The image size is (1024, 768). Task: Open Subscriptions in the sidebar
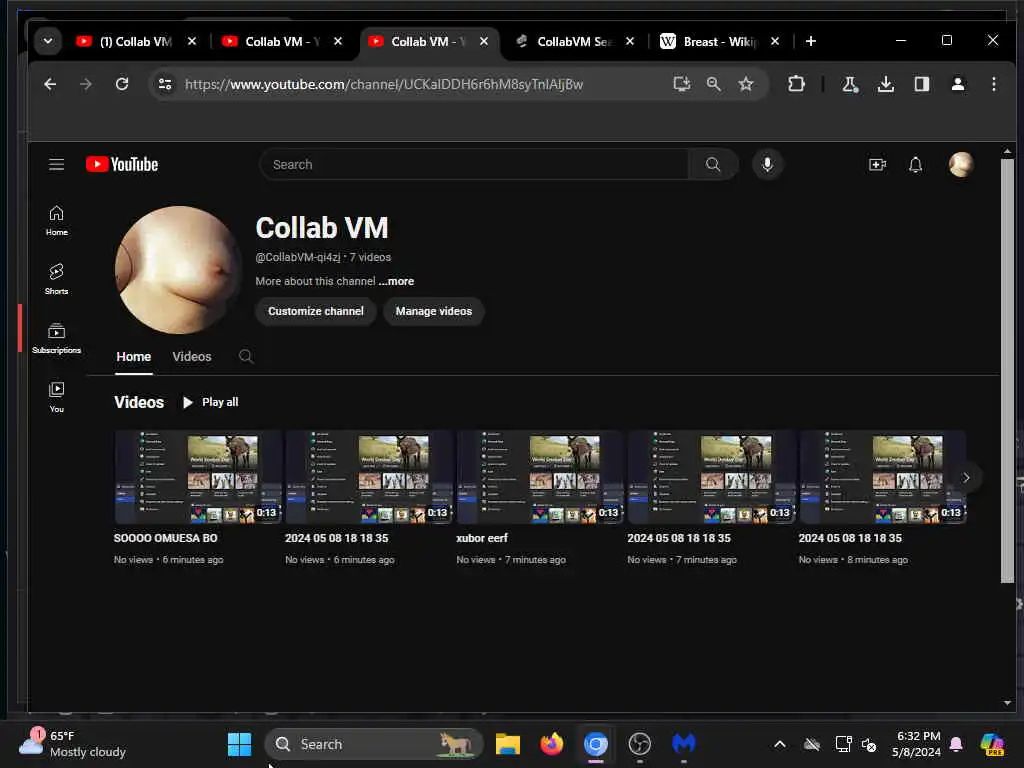pos(57,338)
